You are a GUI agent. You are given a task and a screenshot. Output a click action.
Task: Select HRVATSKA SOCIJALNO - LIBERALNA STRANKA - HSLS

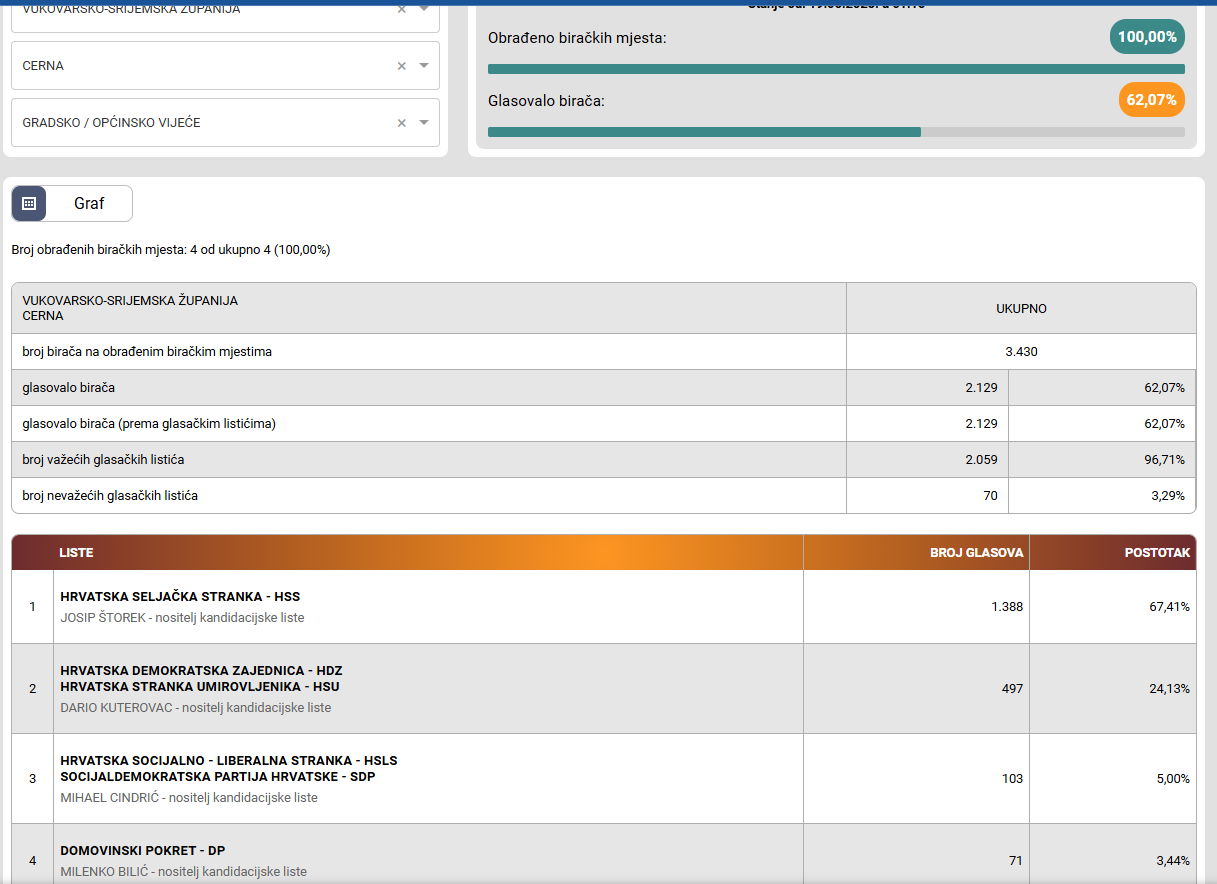(229, 761)
